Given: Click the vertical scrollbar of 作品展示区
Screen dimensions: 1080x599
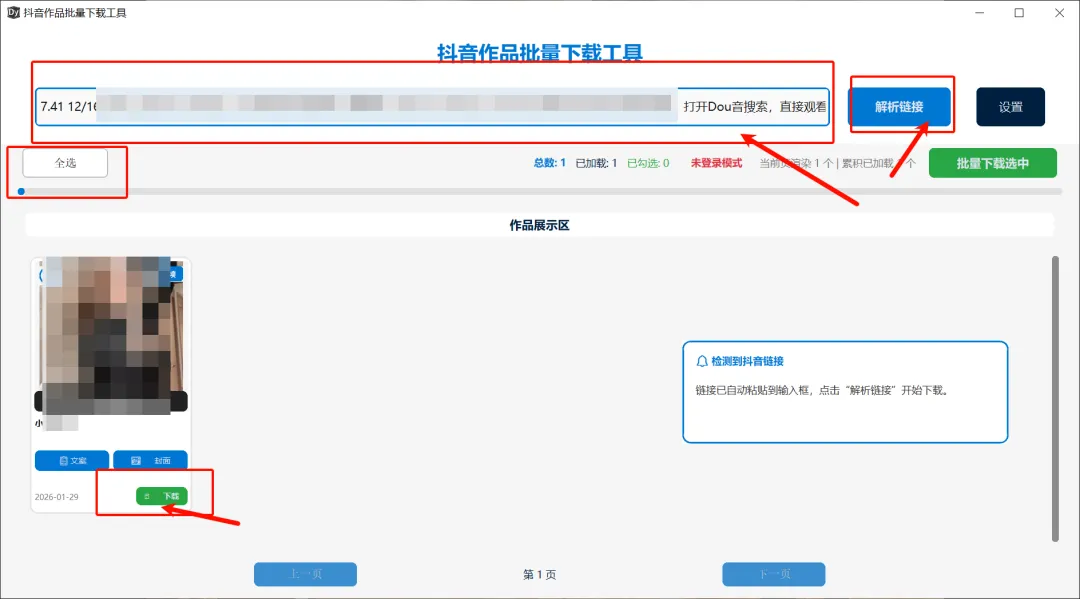Looking at the screenshot, I should (x=1055, y=399).
